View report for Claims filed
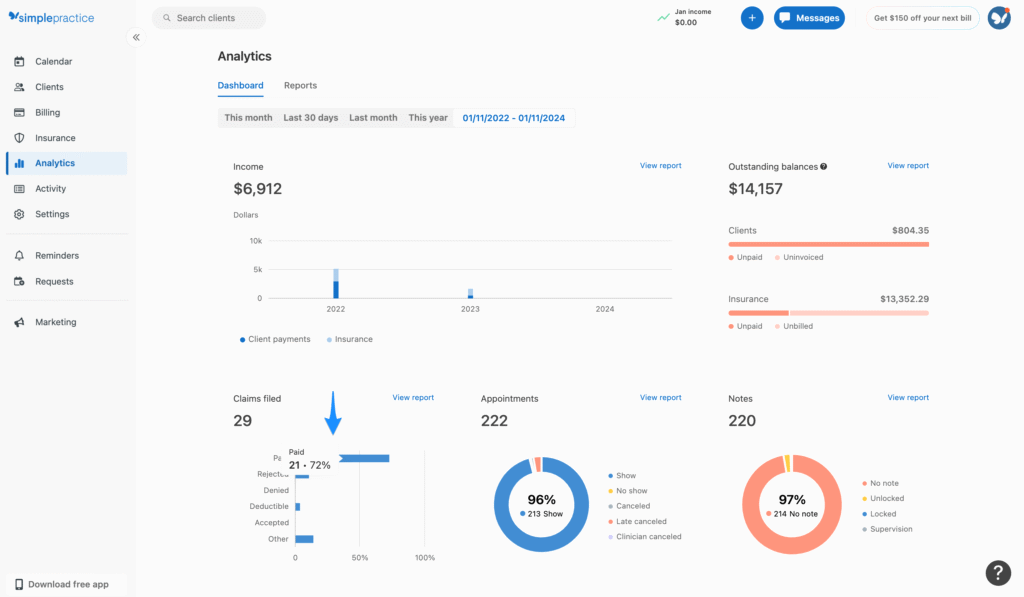Viewport: 1024px width, 597px height. [x=413, y=397]
